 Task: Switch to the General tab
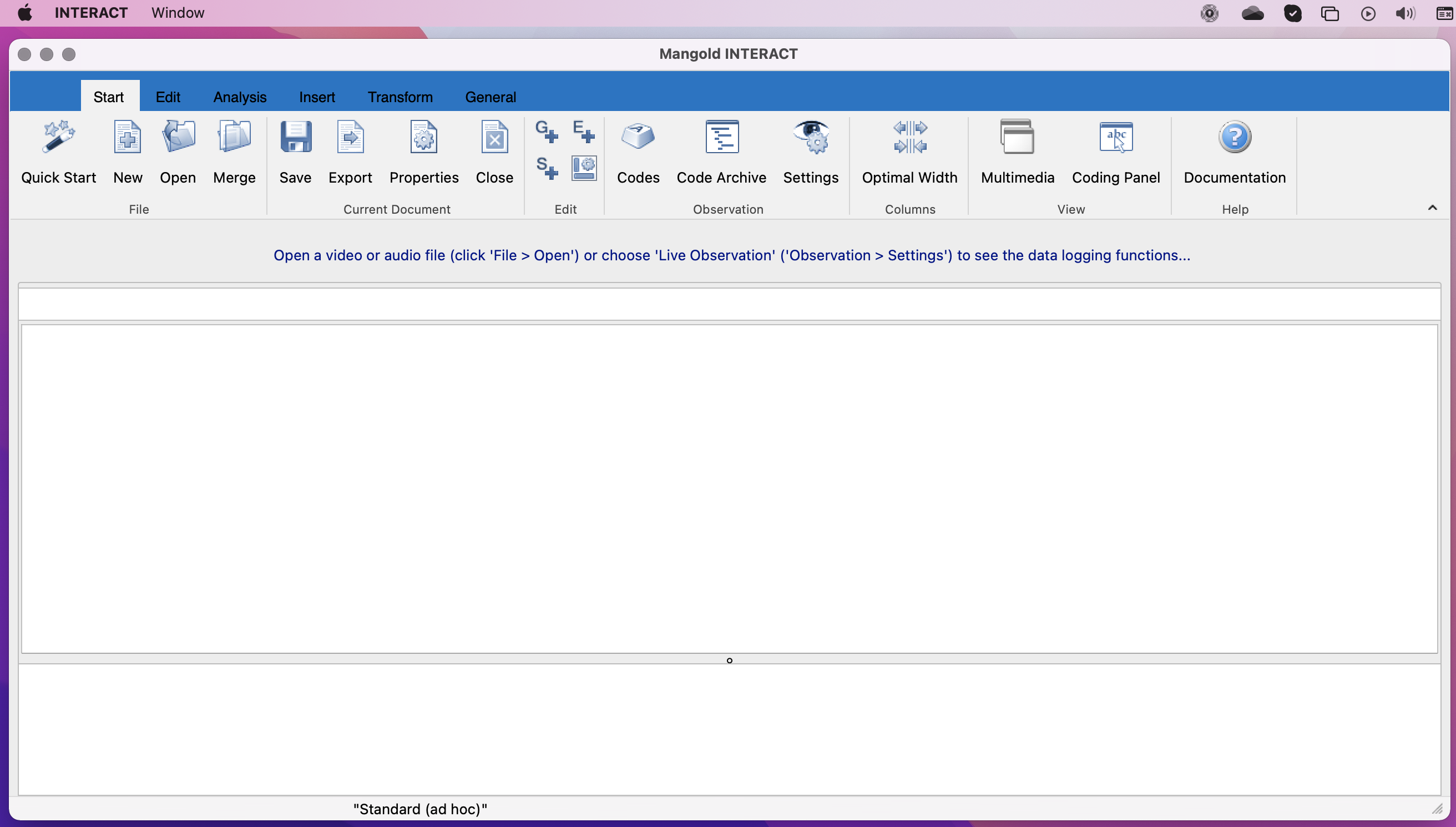491,97
